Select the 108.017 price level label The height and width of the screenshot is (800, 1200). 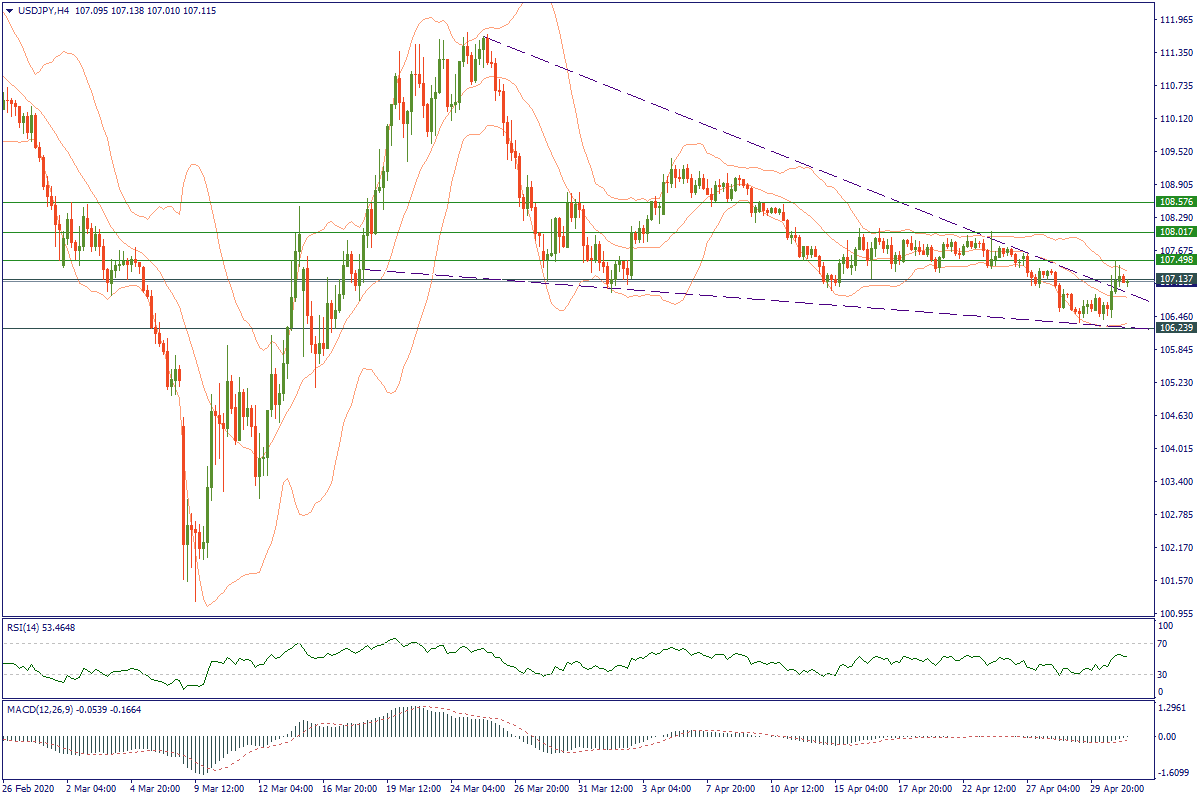(1176, 232)
